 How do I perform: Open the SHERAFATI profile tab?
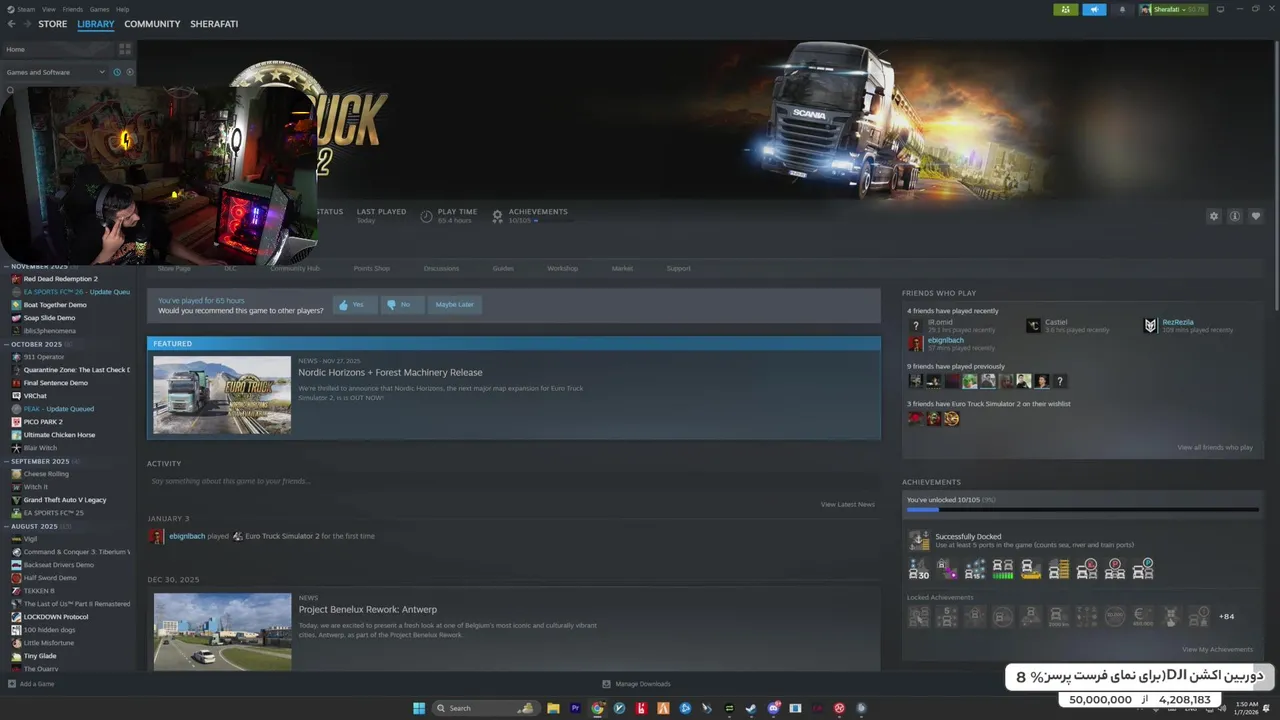coord(214,24)
